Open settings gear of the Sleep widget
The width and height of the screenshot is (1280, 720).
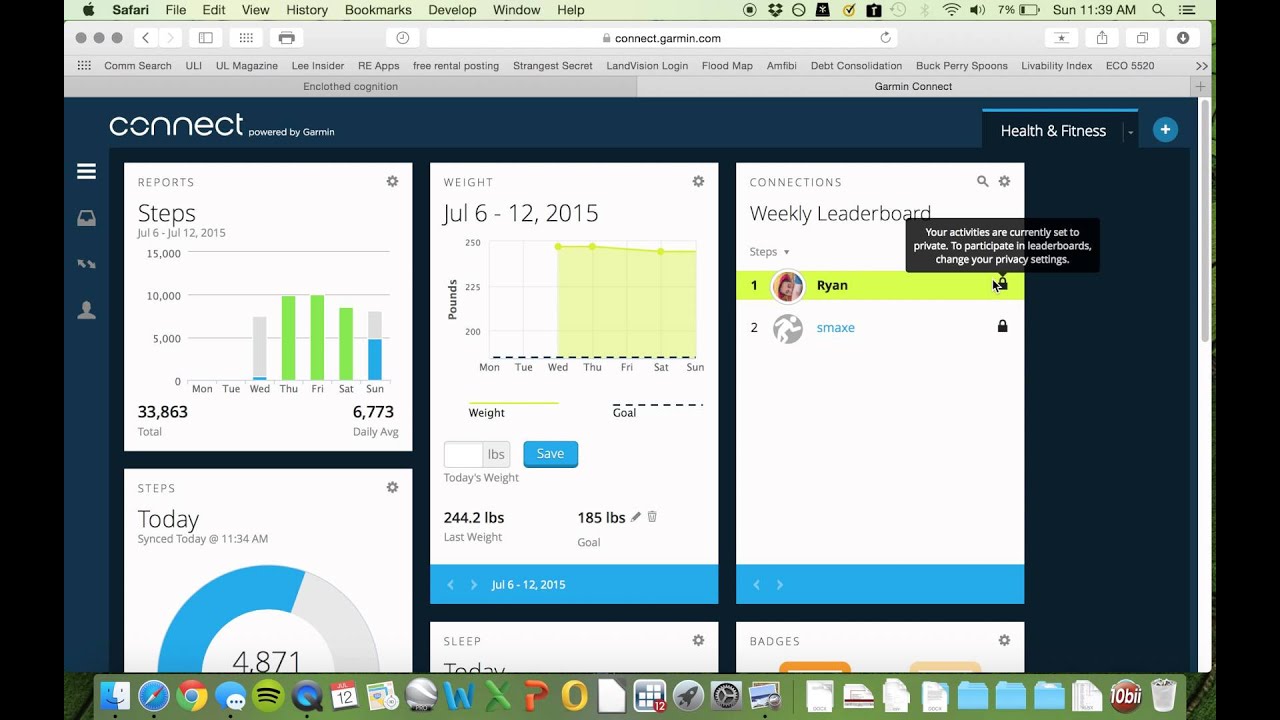coord(698,640)
